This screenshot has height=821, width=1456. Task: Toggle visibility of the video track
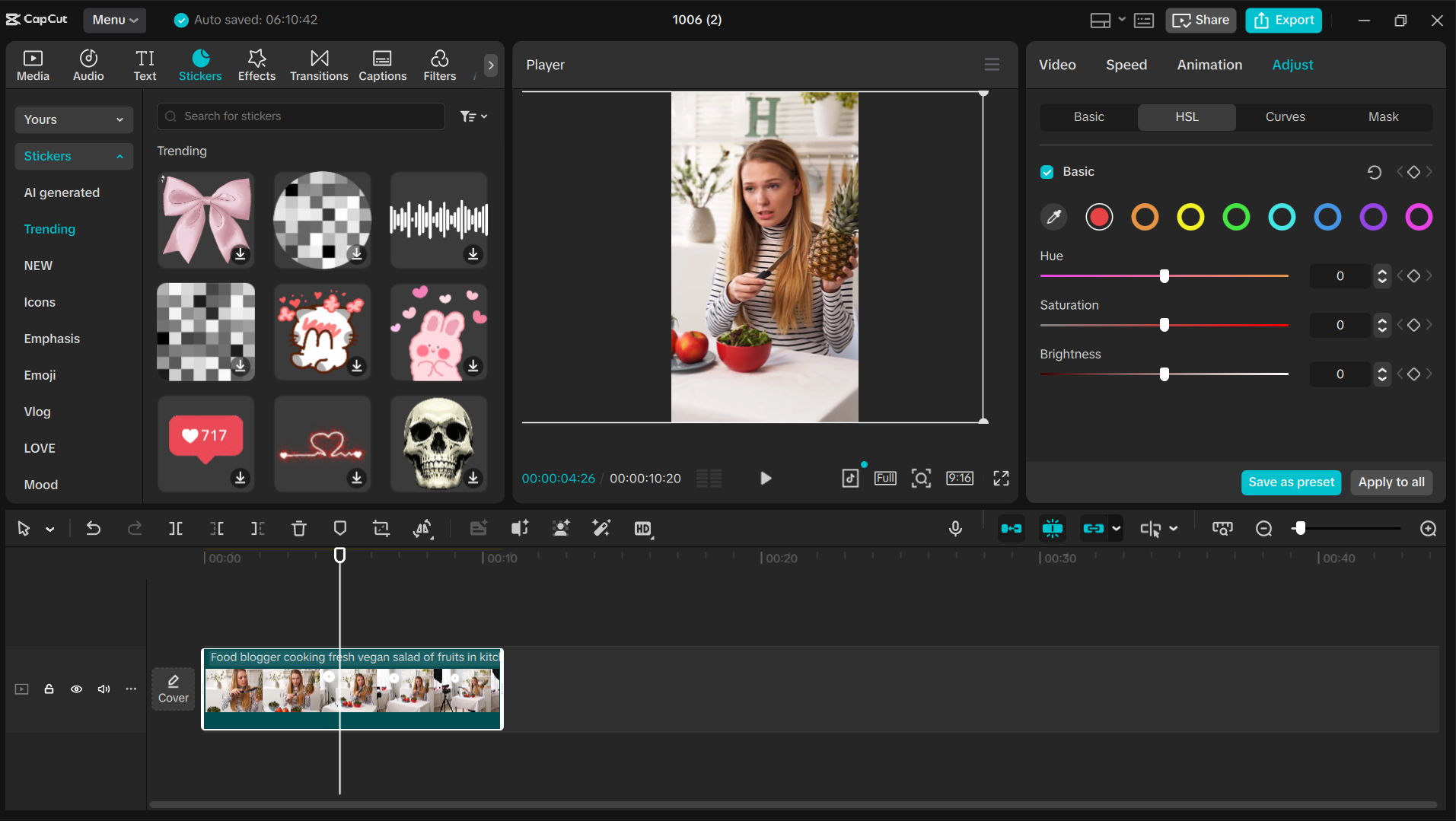76,689
